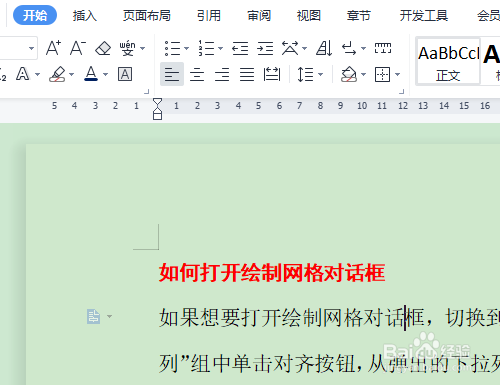Increase paragraph indent
Image resolution: width=500 pixels, height=385 pixels.
265,48
